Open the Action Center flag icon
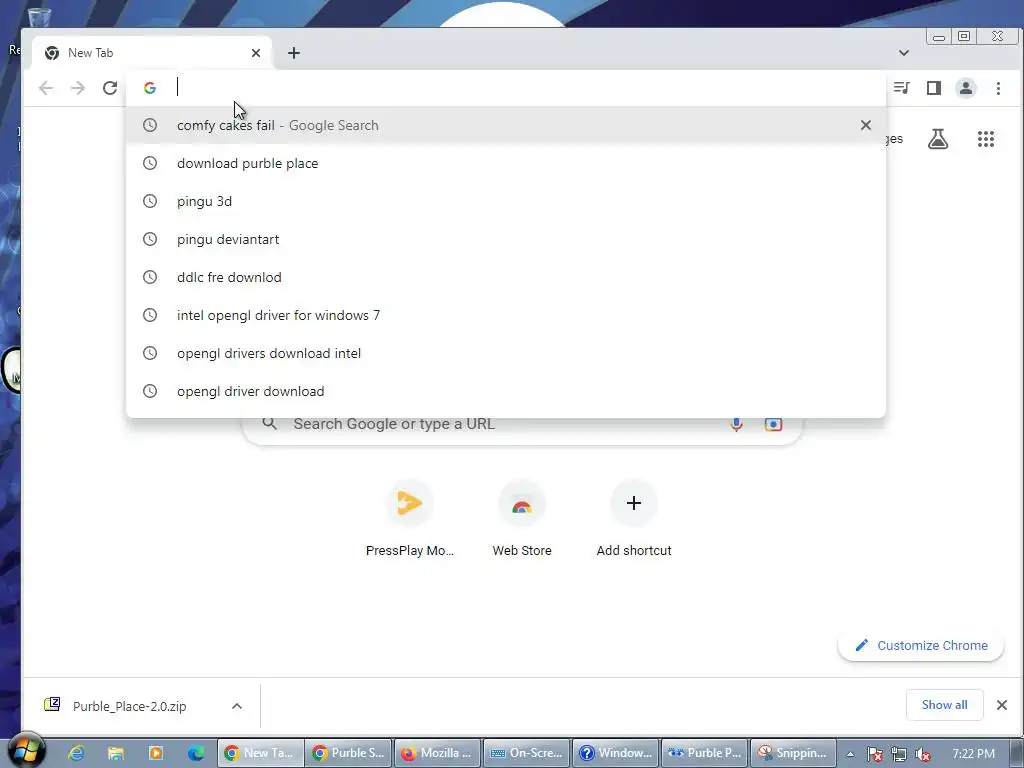1024x768 pixels. point(874,754)
